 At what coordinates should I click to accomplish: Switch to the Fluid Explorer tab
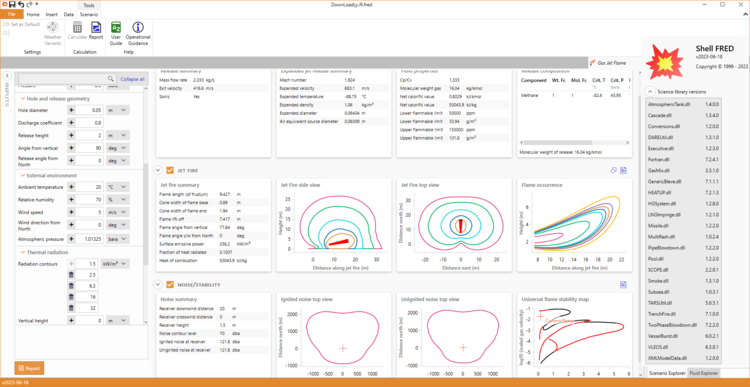(703, 373)
